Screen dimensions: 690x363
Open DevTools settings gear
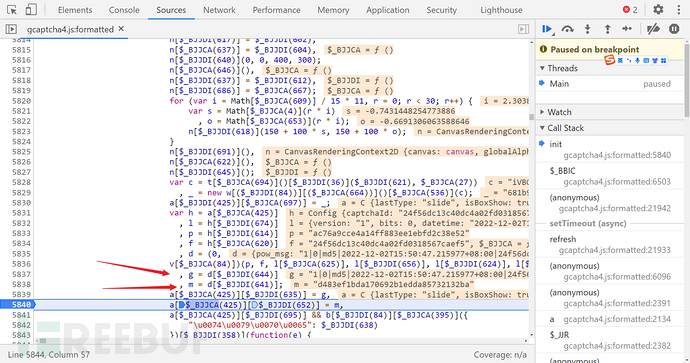(x=658, y=10)
